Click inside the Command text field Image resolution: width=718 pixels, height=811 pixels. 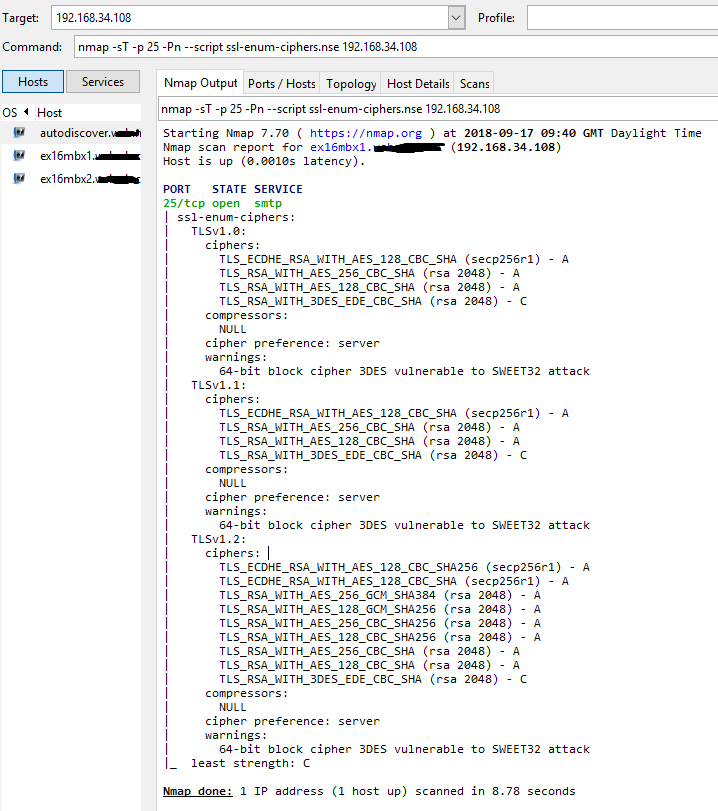click(x=390, y=47)
